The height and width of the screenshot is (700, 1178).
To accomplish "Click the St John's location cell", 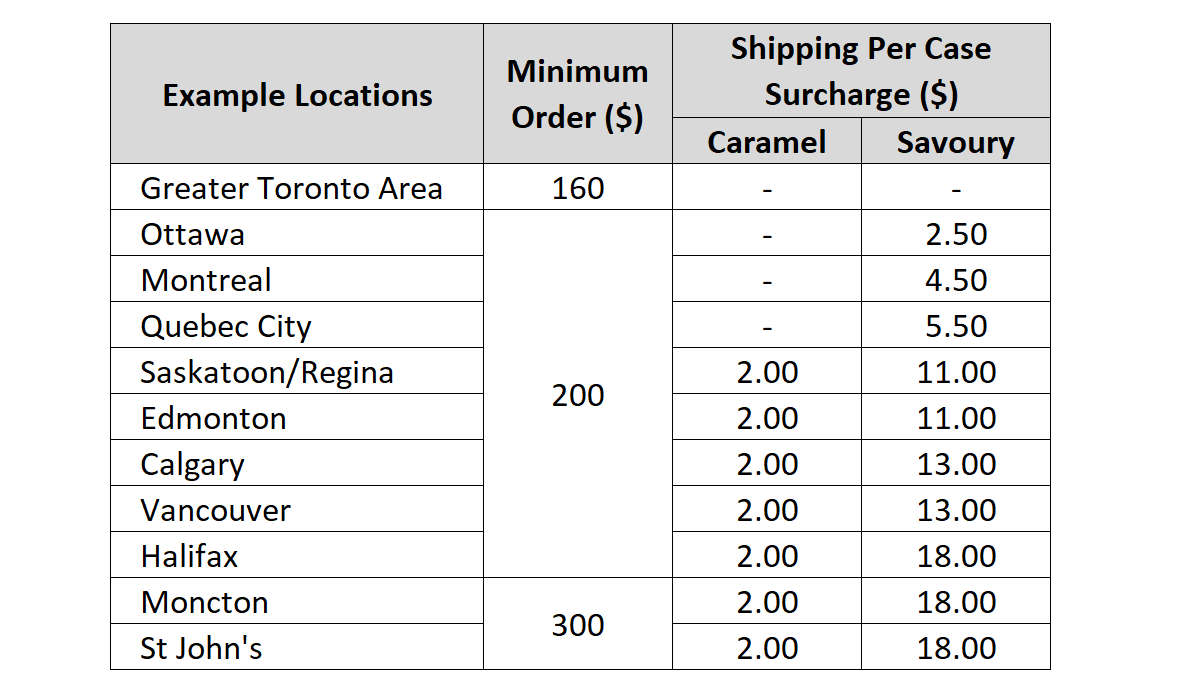I will click(202, 648).
